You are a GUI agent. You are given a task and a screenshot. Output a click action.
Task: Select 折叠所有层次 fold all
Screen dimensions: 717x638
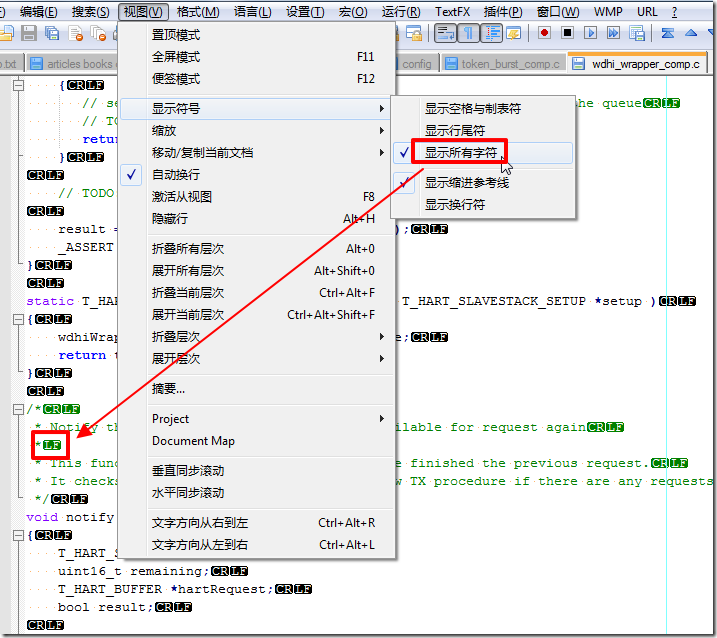point(257,249)
